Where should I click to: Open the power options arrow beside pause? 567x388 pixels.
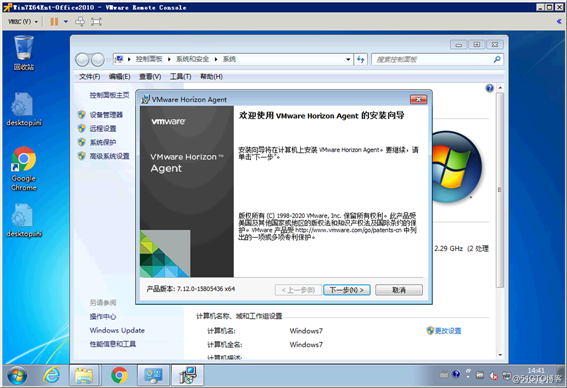point(66,22)
